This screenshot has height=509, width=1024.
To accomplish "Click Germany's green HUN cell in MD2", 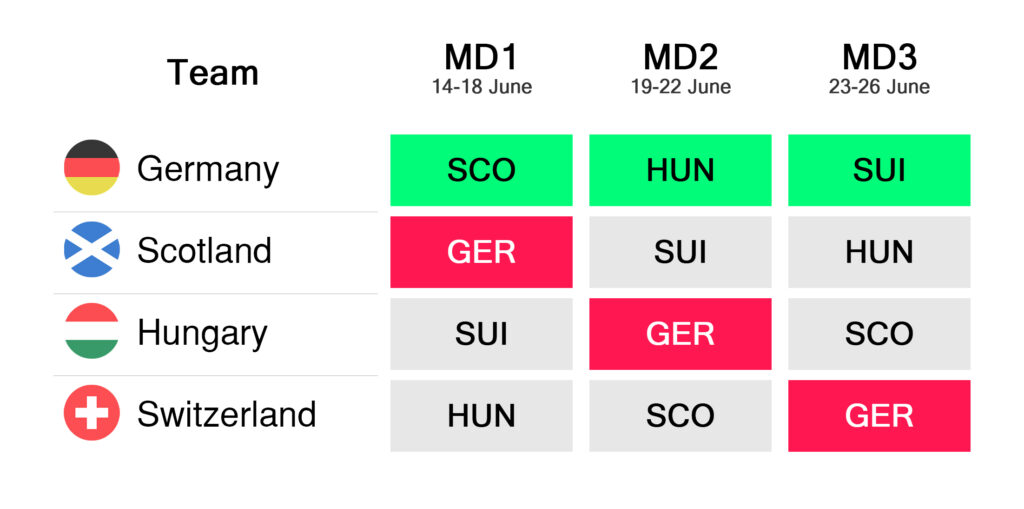I will click(x=680, y=170).
